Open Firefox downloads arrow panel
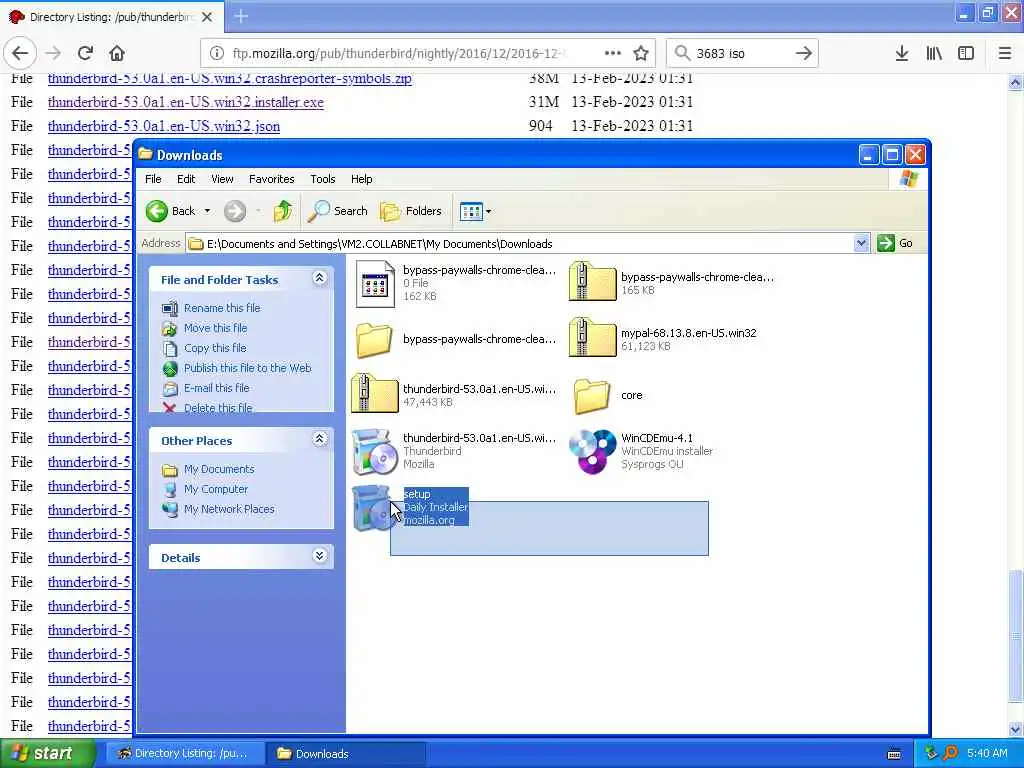The height and width of the screenshot is (768, 1024). pos(902,53)
